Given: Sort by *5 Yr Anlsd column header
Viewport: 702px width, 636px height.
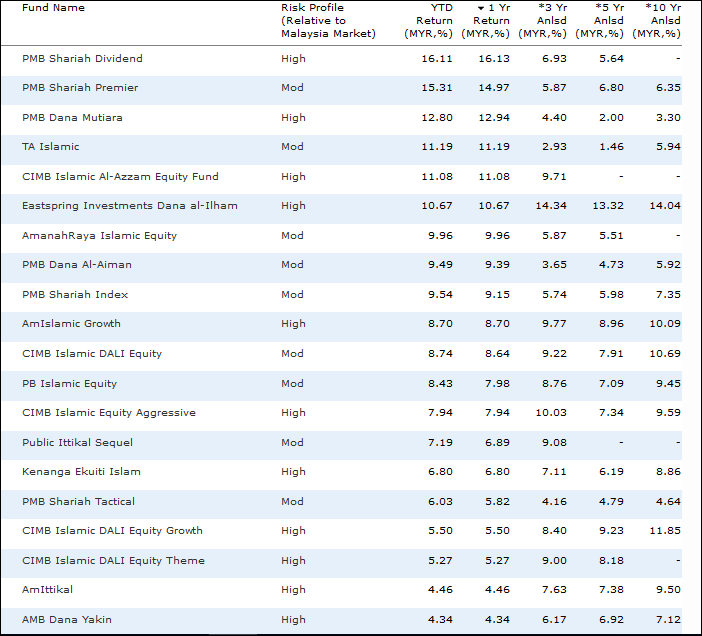Looking at the screenshot, I should point(599,21).
